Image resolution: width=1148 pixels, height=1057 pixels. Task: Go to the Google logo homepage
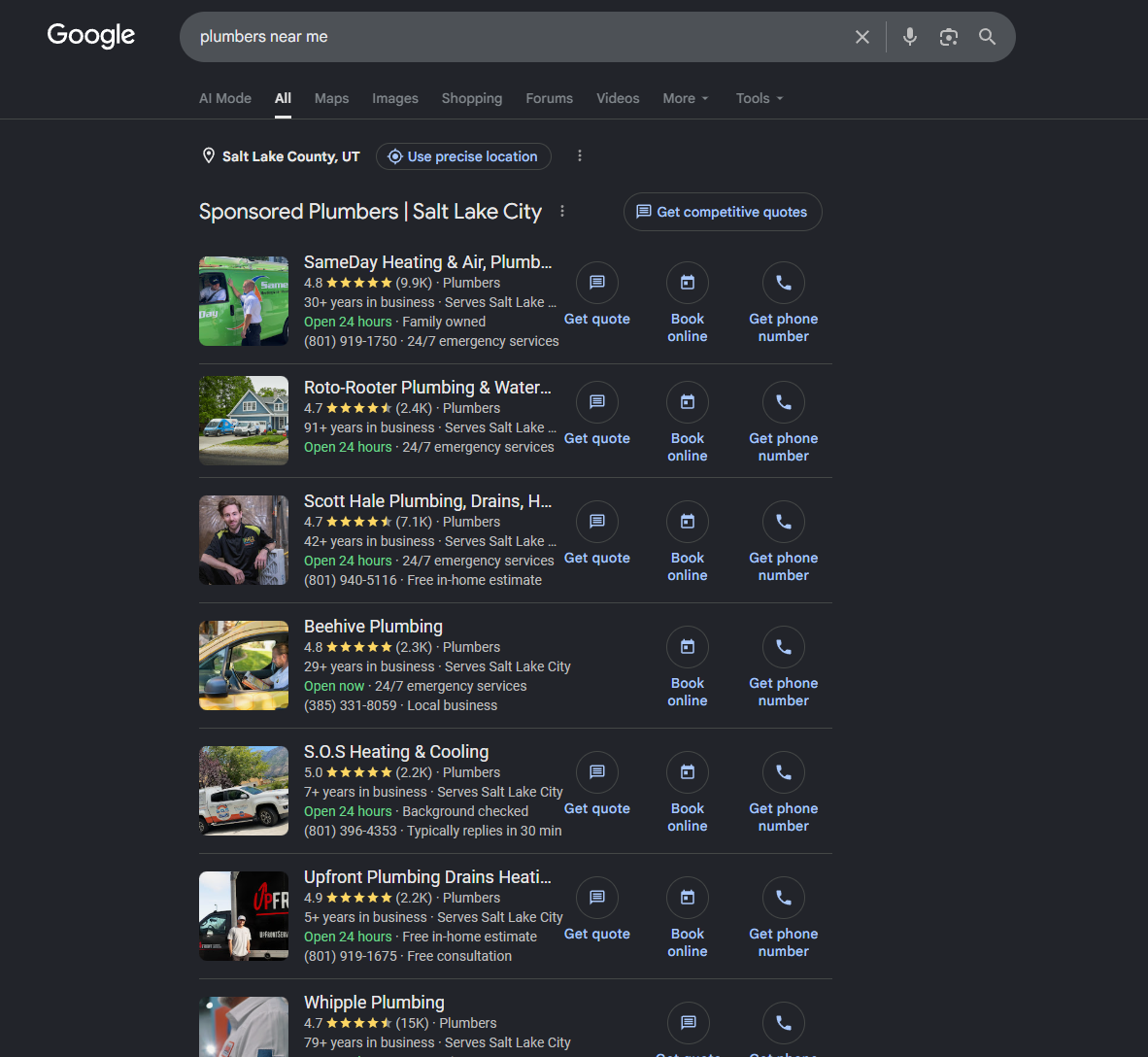(90, 35)
